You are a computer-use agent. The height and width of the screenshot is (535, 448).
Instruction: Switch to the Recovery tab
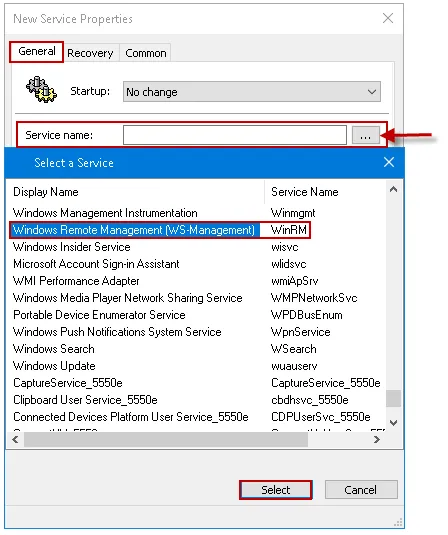coord(90,53)
